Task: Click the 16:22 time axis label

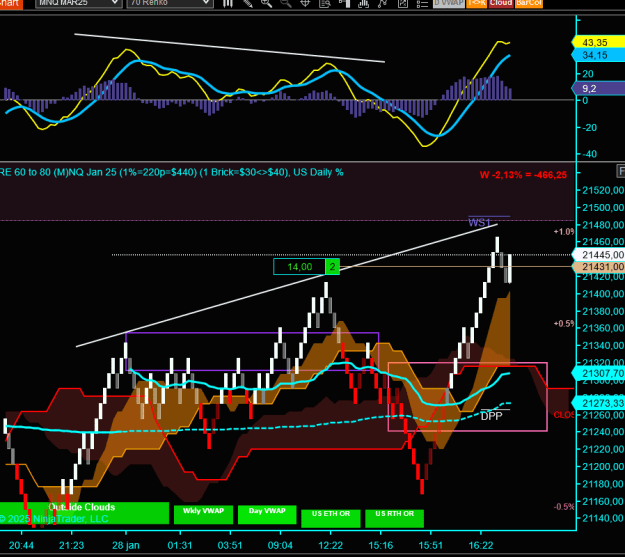Action: [481, 545]
